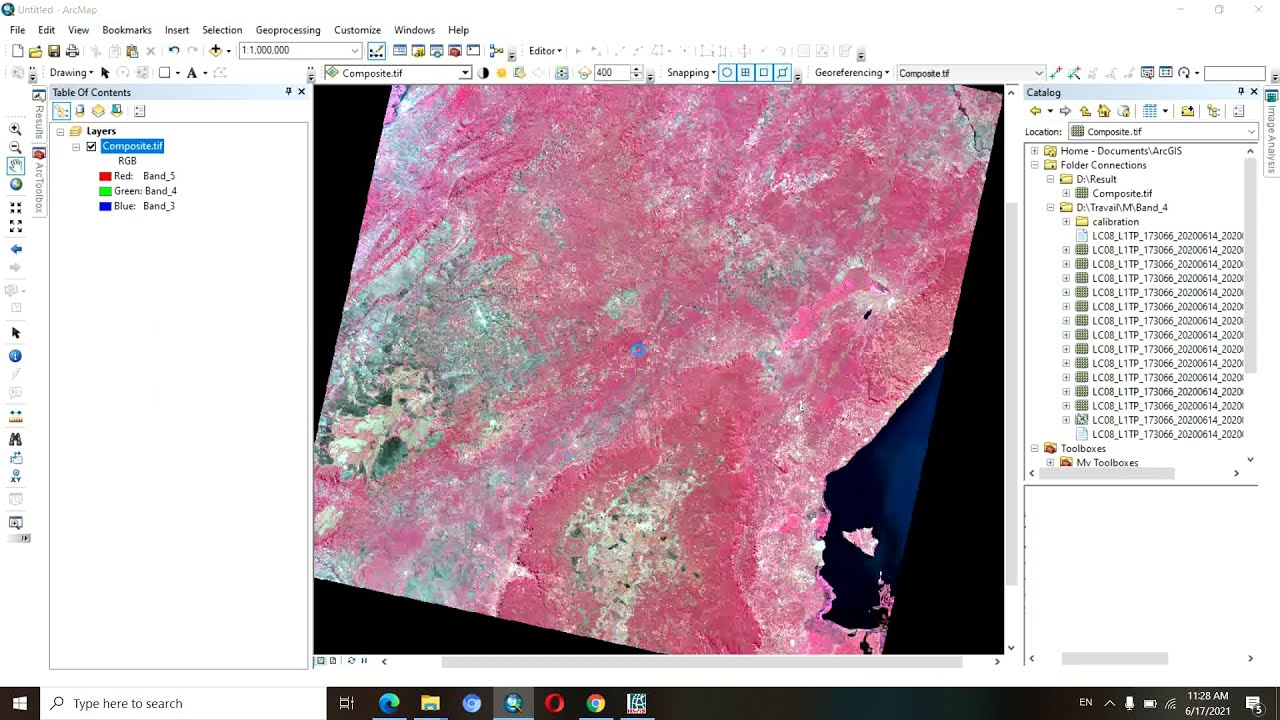This screenshot has height=720, width=1280.
Task: Click the Save document icon
Action: point(54,51)
